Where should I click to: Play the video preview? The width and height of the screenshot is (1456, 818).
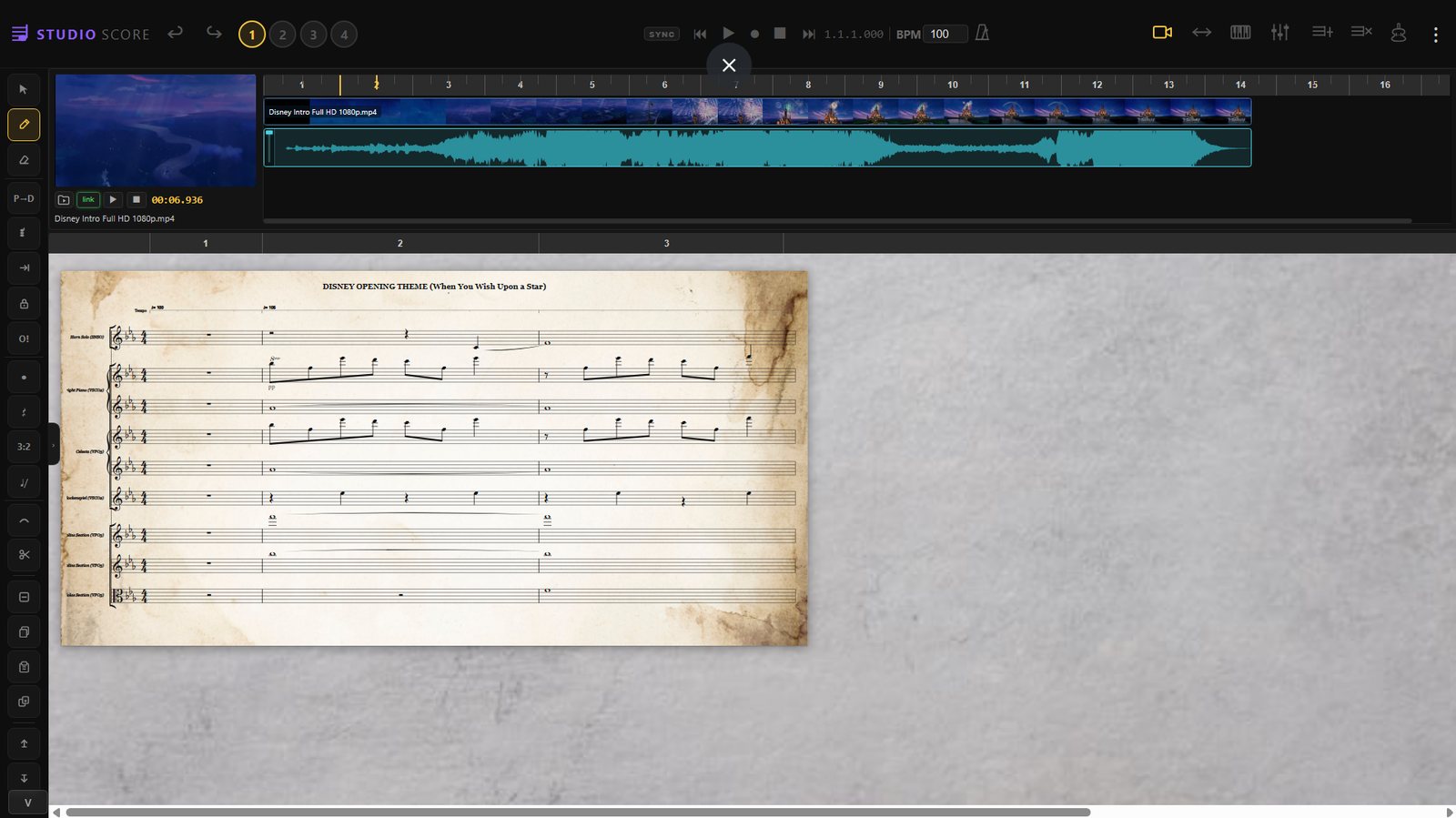tap(113, 199)
